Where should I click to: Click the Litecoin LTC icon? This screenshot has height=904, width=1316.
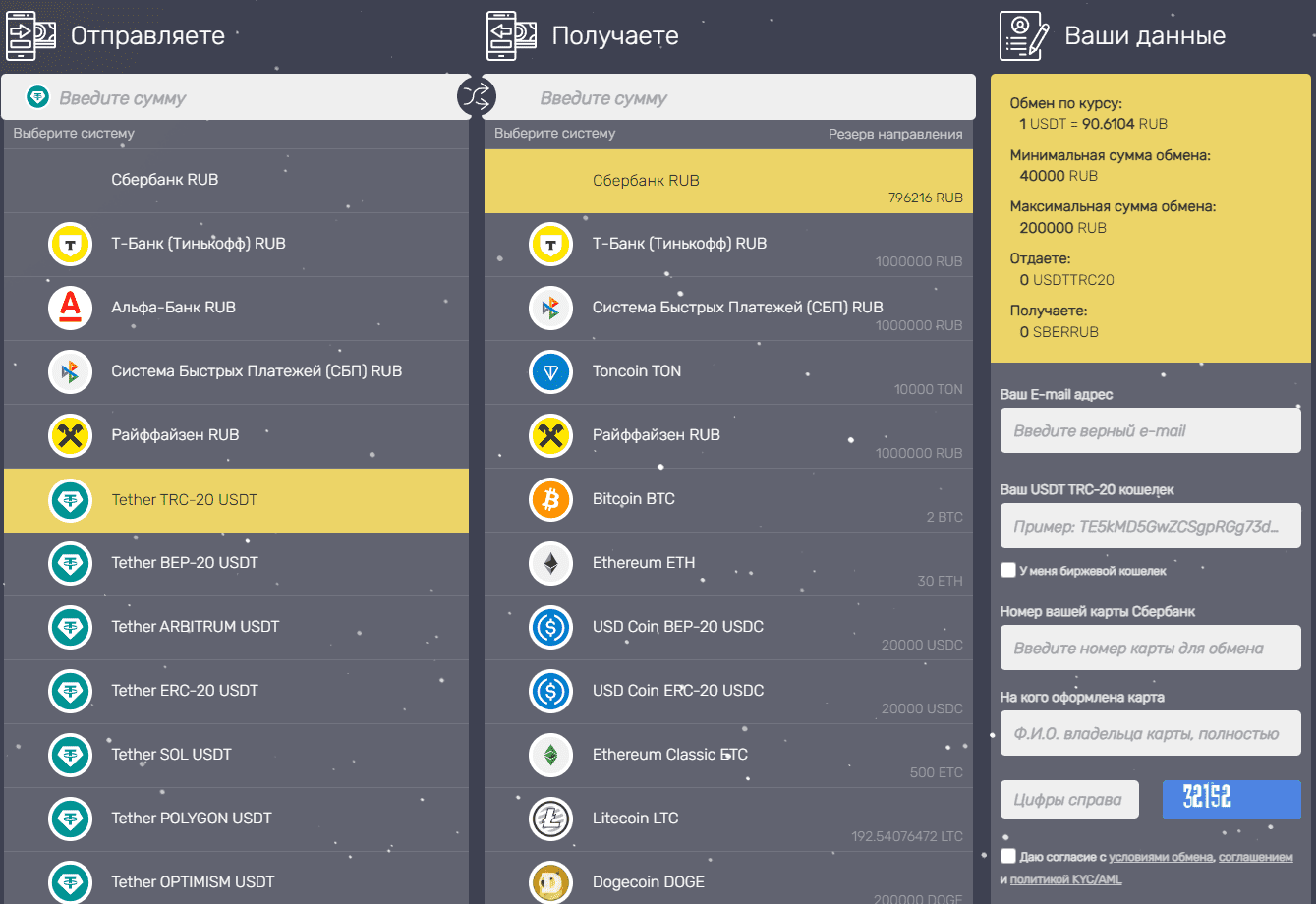coord(550,819)
